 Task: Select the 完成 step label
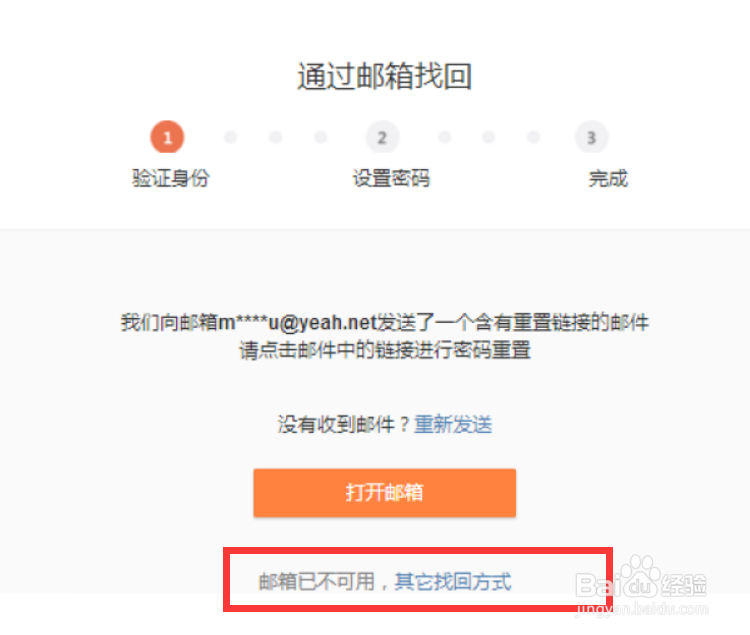[x=608, y=178]
